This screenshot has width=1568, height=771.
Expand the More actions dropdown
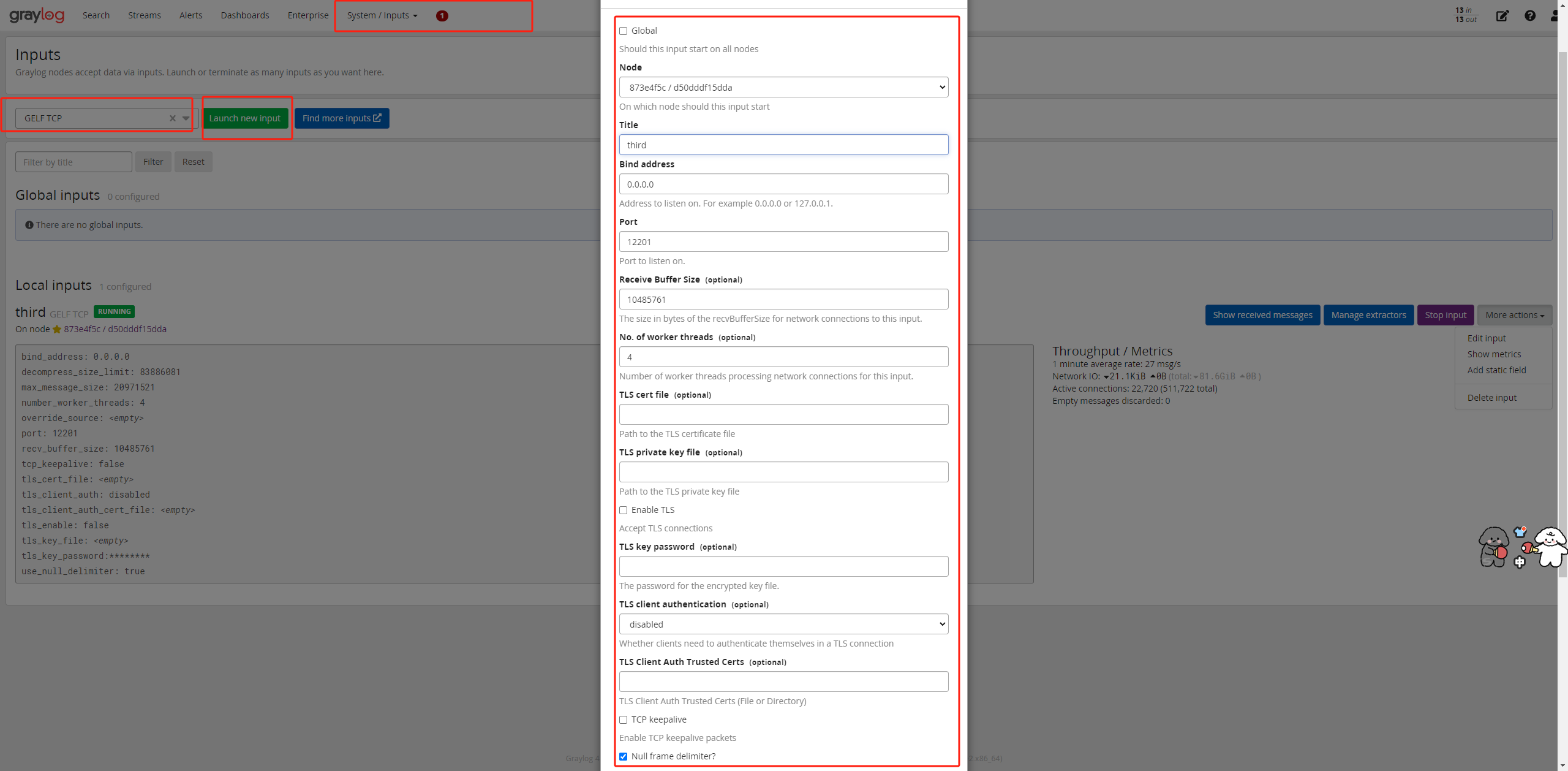pyautogui.click(x=1515, y=314)
